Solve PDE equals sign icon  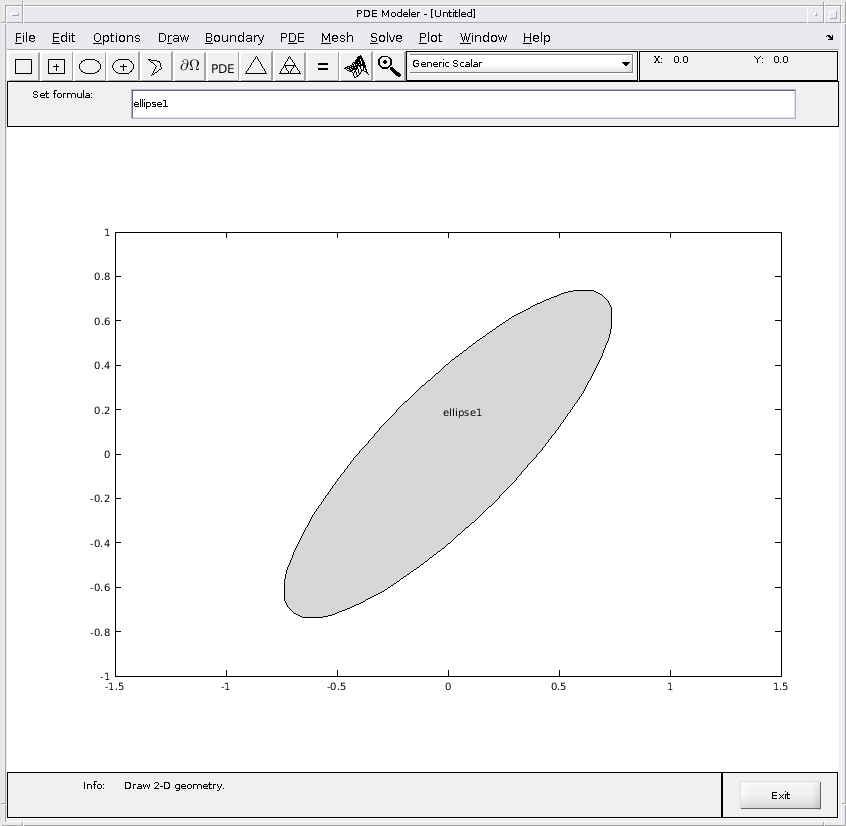coord(323,66)
